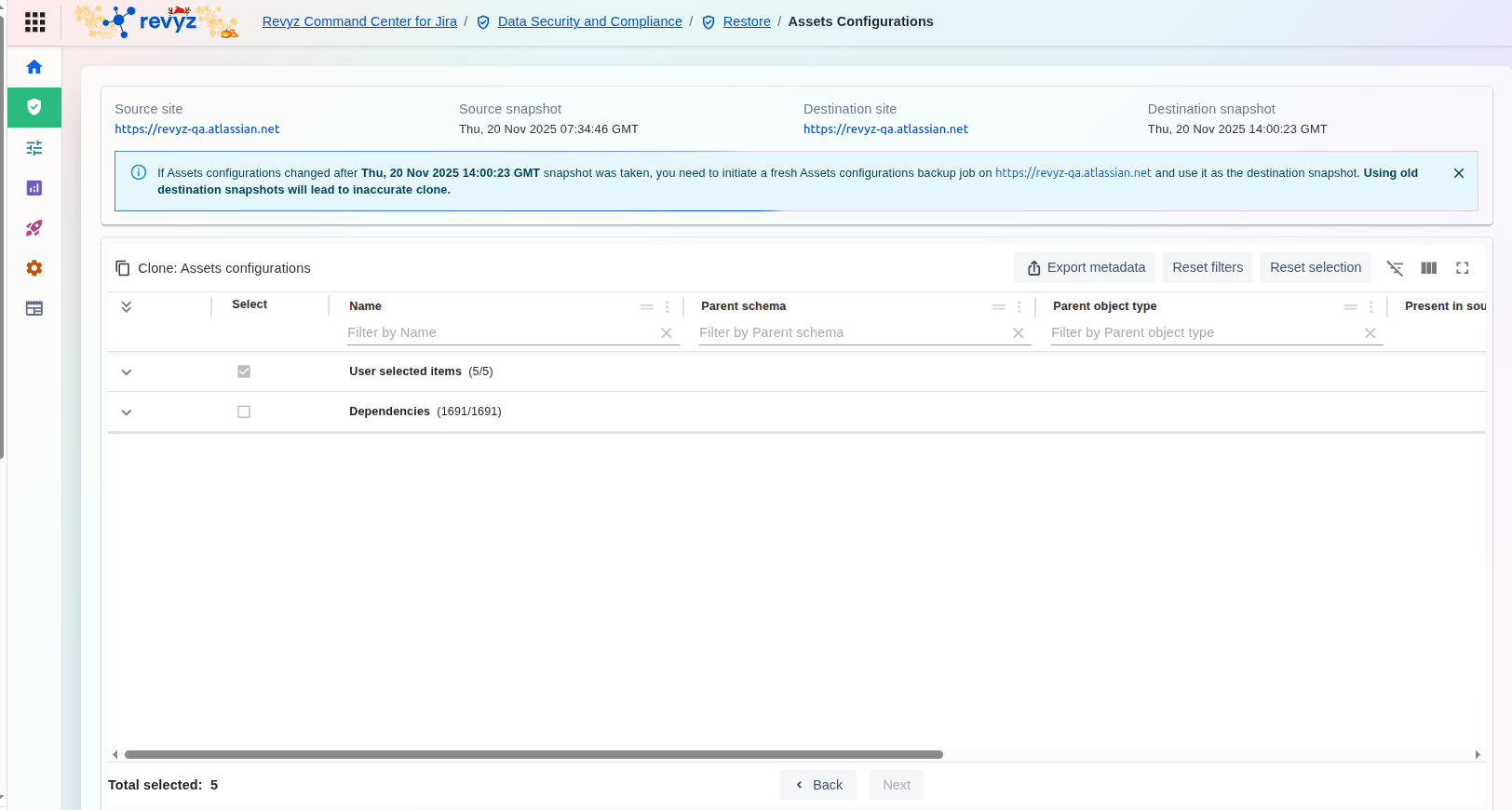Viewport: 1512px width, 810px height.
Task: Open the gear settings sidebar icon
Action: (34, 268)
